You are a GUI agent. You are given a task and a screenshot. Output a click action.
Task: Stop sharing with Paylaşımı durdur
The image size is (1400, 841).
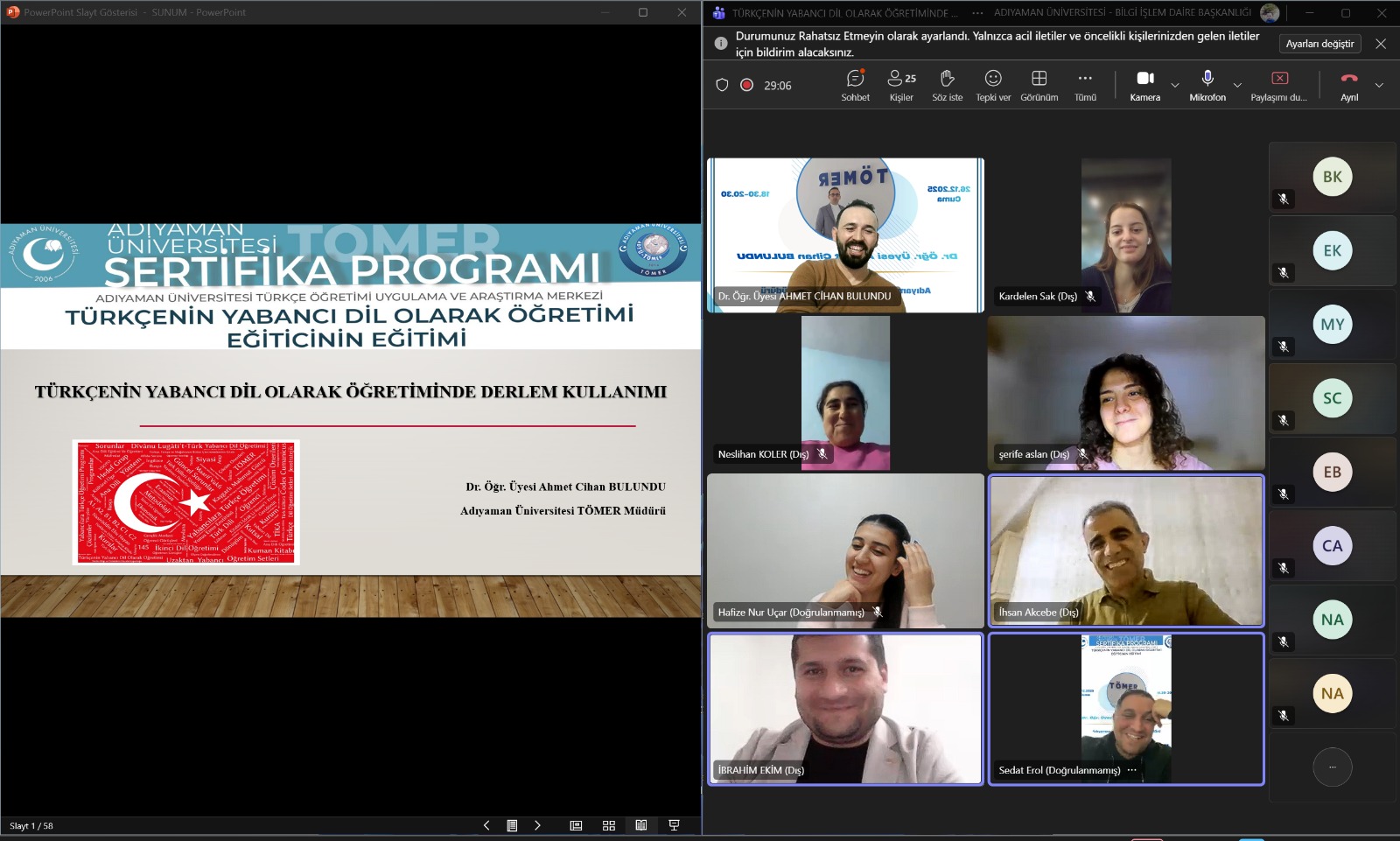coord(1279,86)
